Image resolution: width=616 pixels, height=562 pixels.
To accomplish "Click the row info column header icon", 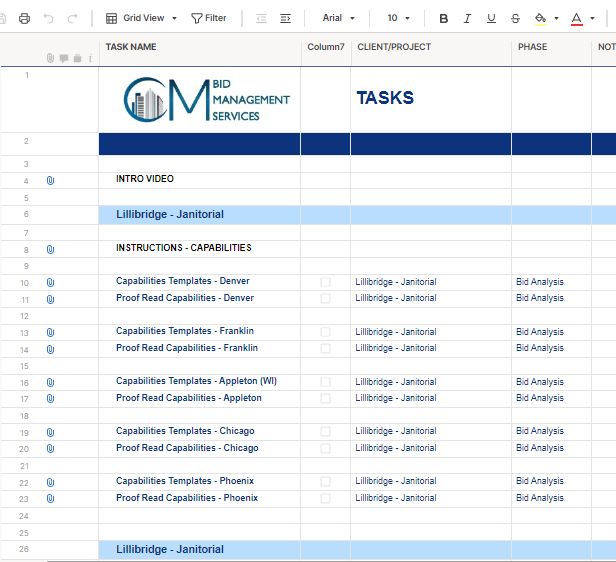I will pos(90,59).
